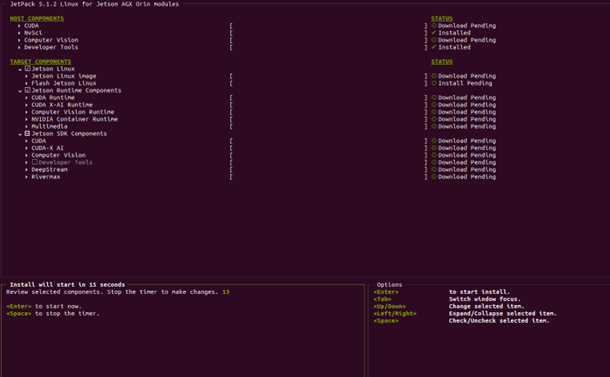This screenshot has height=377, width=610.
Task: Click the <Enter> key in the Options panel
Action: click(x=386, y=292)
